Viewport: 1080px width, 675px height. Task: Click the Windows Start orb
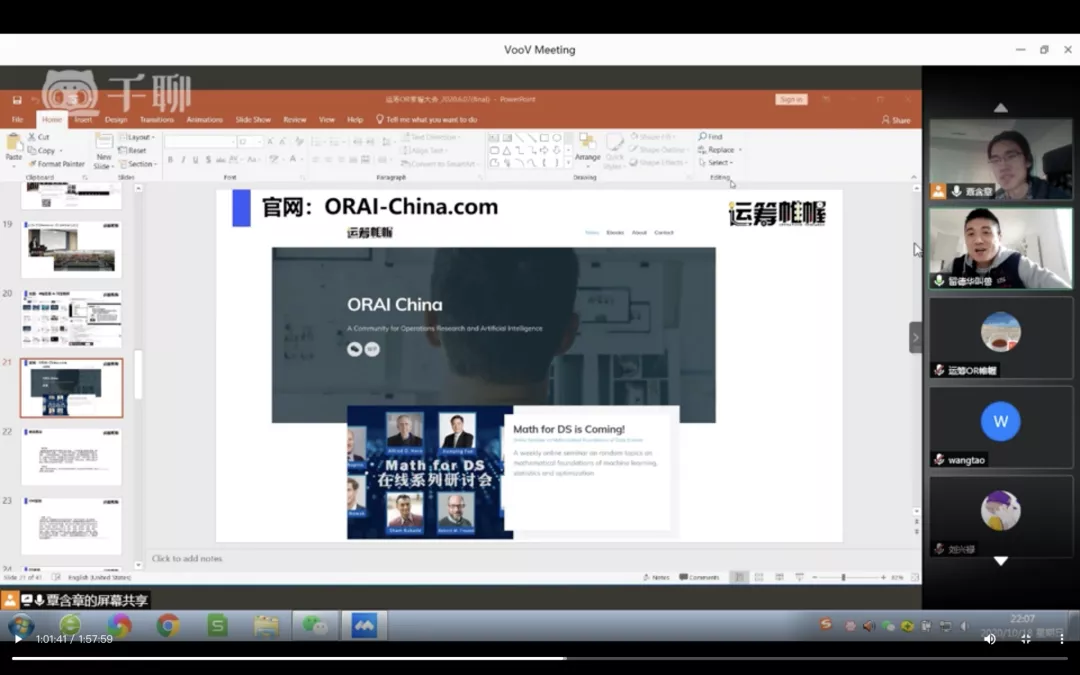tap(21, 625)
